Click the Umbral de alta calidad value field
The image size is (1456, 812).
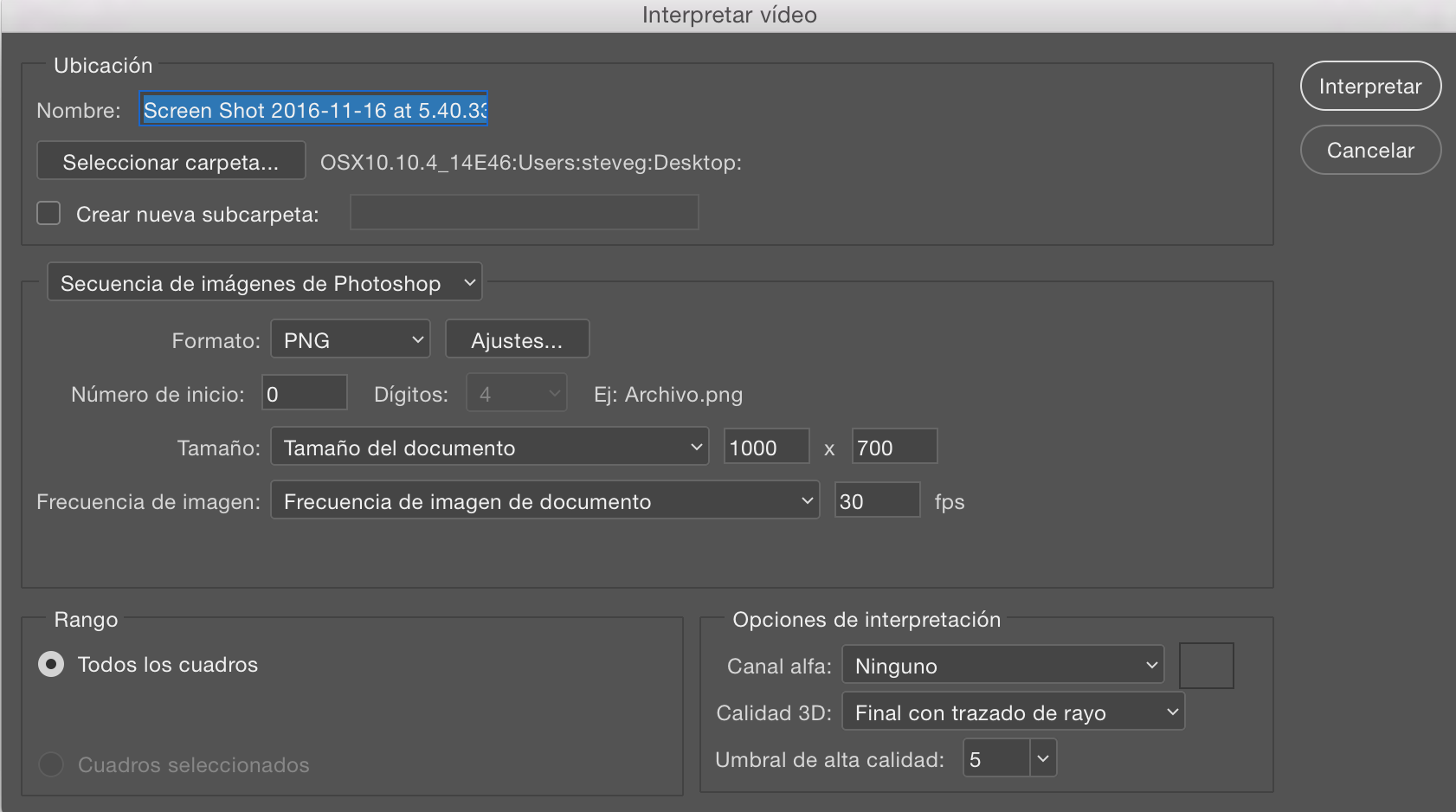(997, 758)
